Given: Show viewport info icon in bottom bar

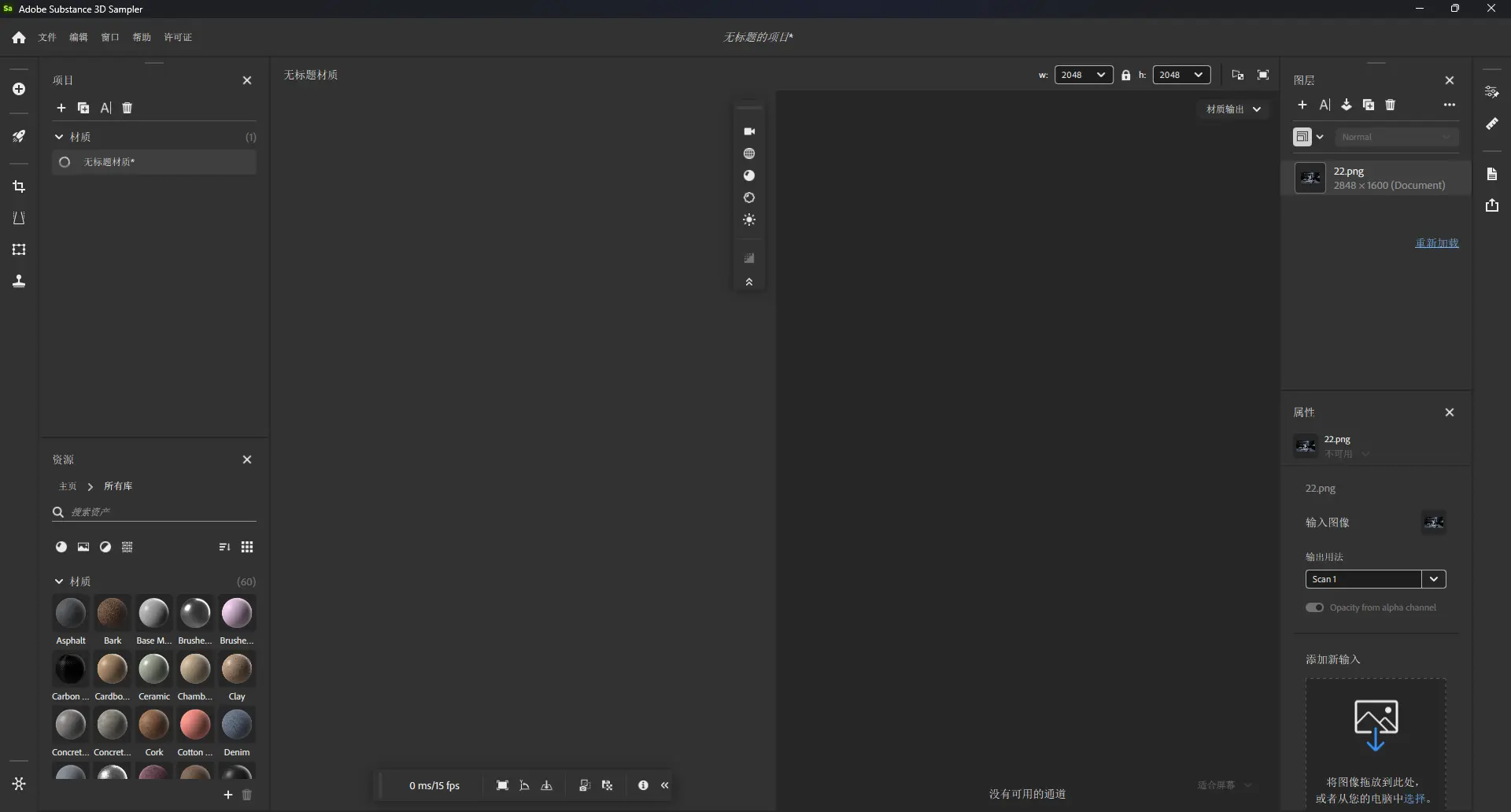Looking at the screenshot, I should point(643,785).
